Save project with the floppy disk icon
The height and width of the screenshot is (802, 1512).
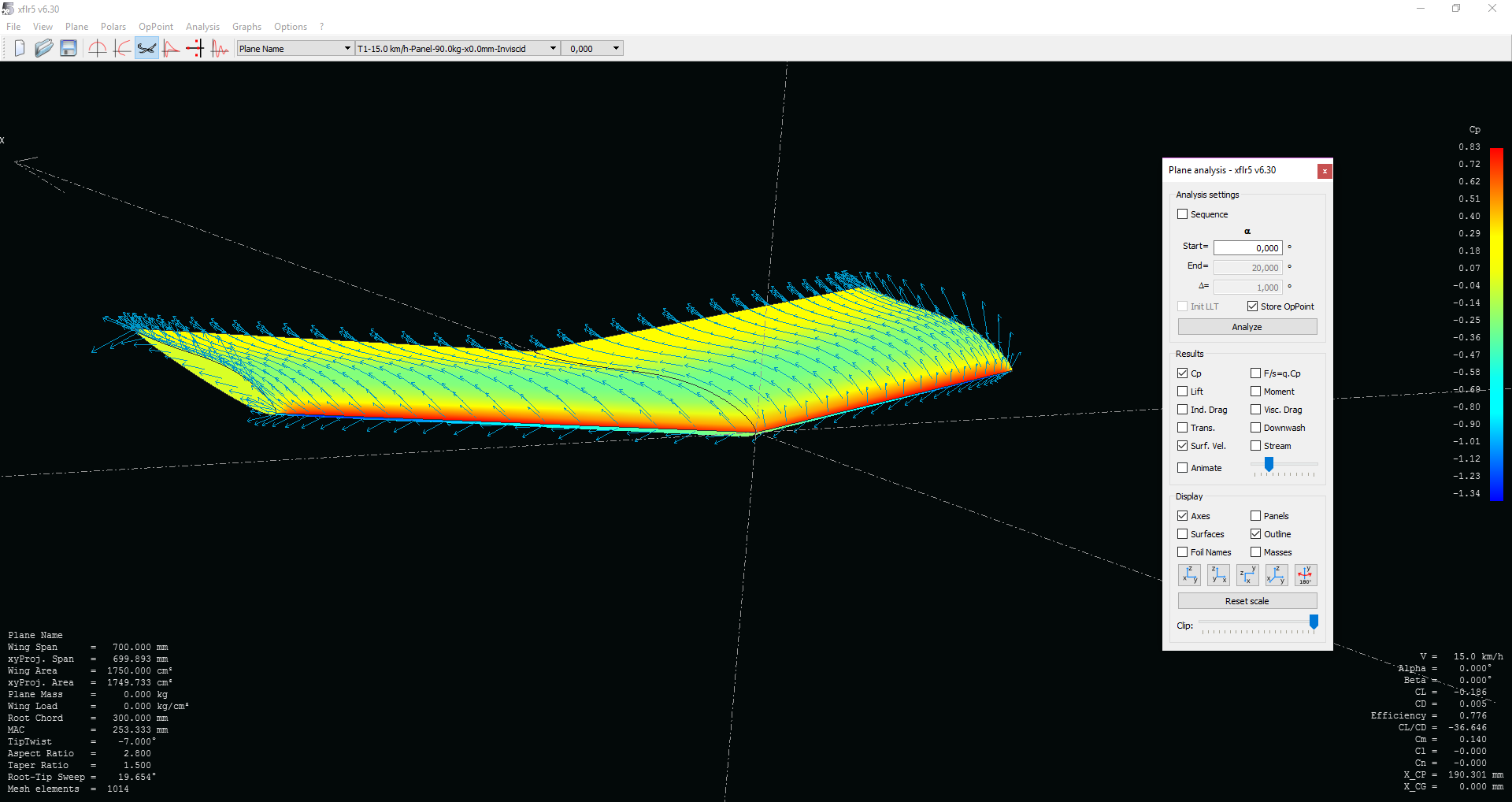click(x=69, y=49)
